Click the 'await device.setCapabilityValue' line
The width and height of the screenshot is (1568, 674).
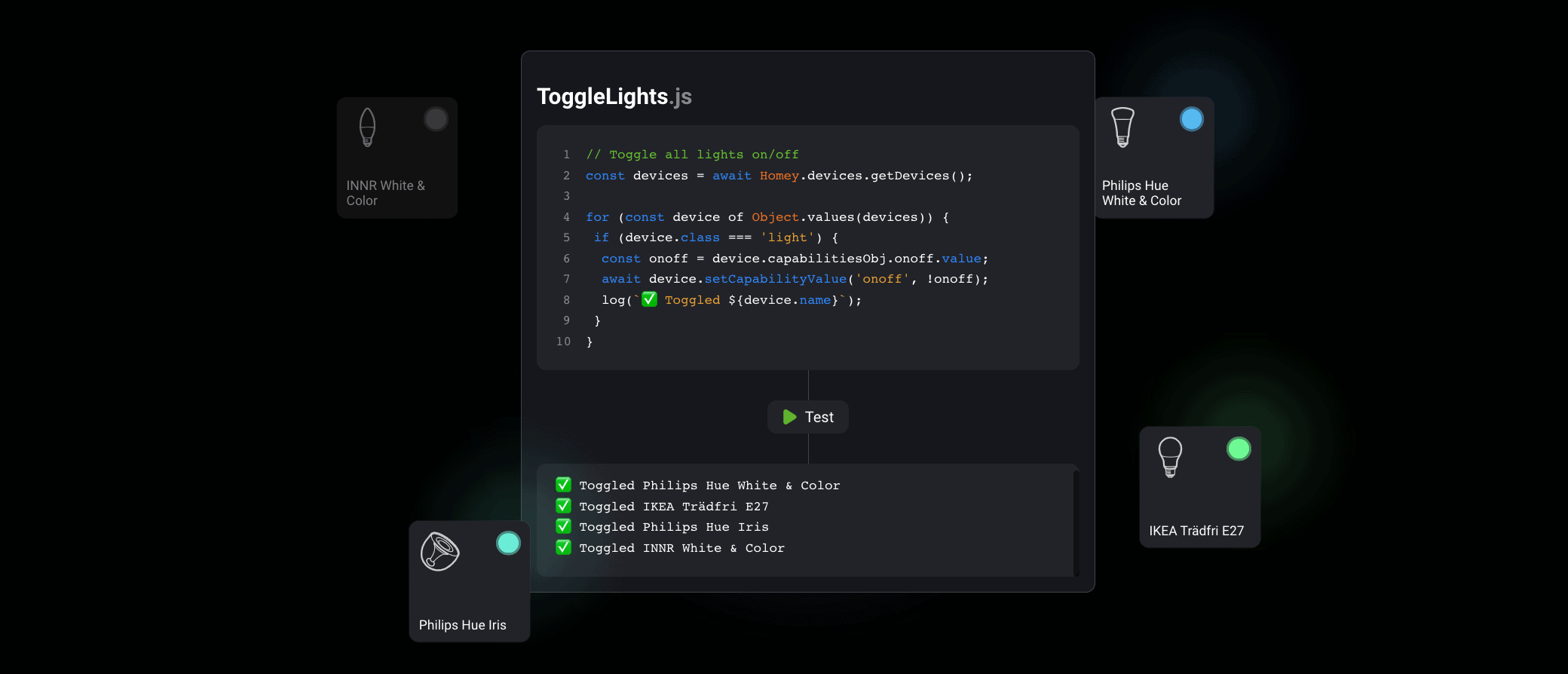pyautogui.click(x=795, y=279)
